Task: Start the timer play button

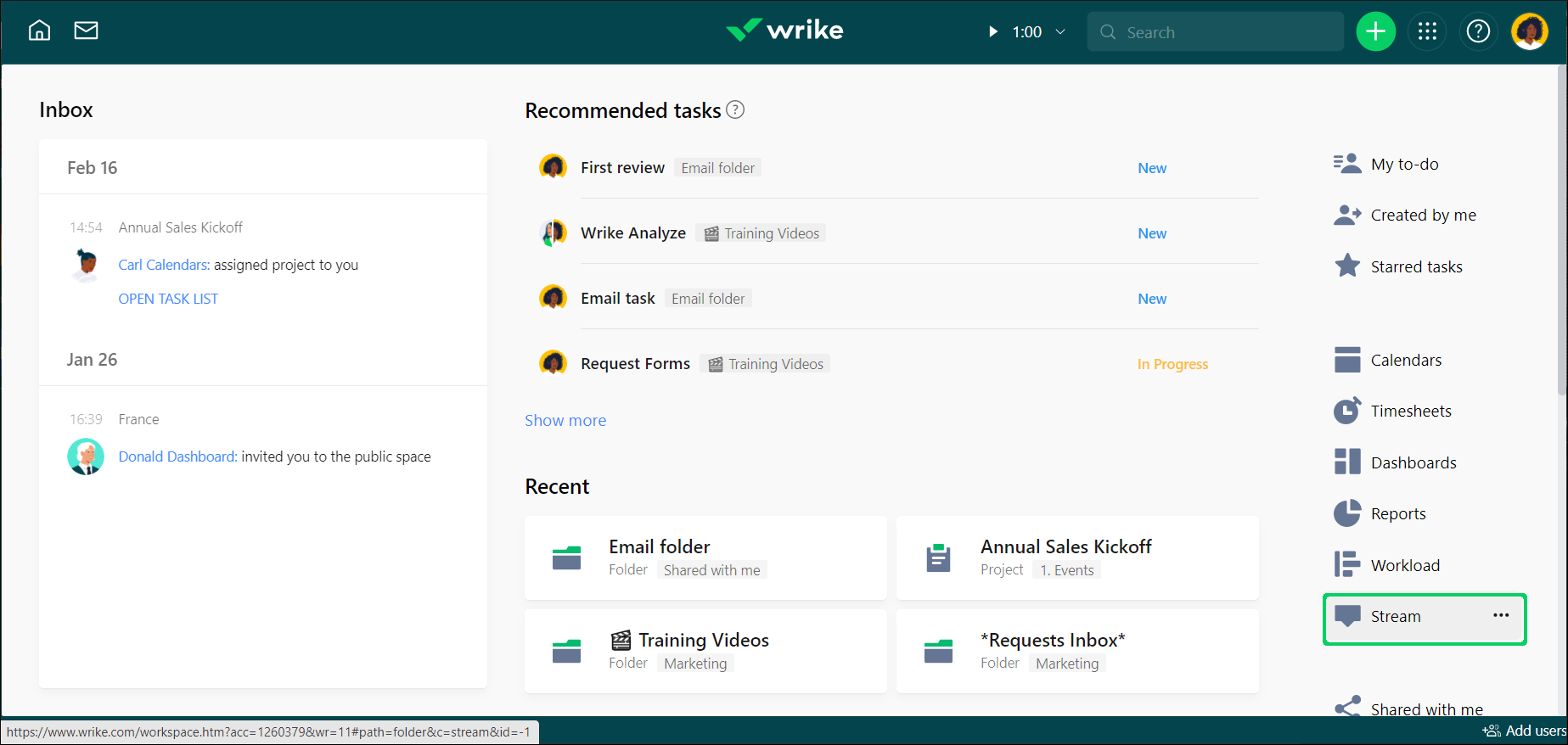Action: [x=993, y=31]
